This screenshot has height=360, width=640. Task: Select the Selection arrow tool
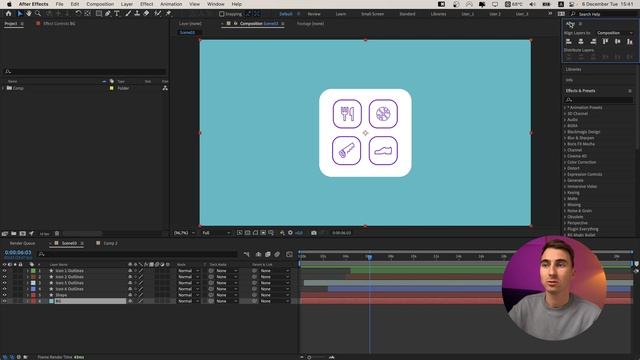pos(20,13)
